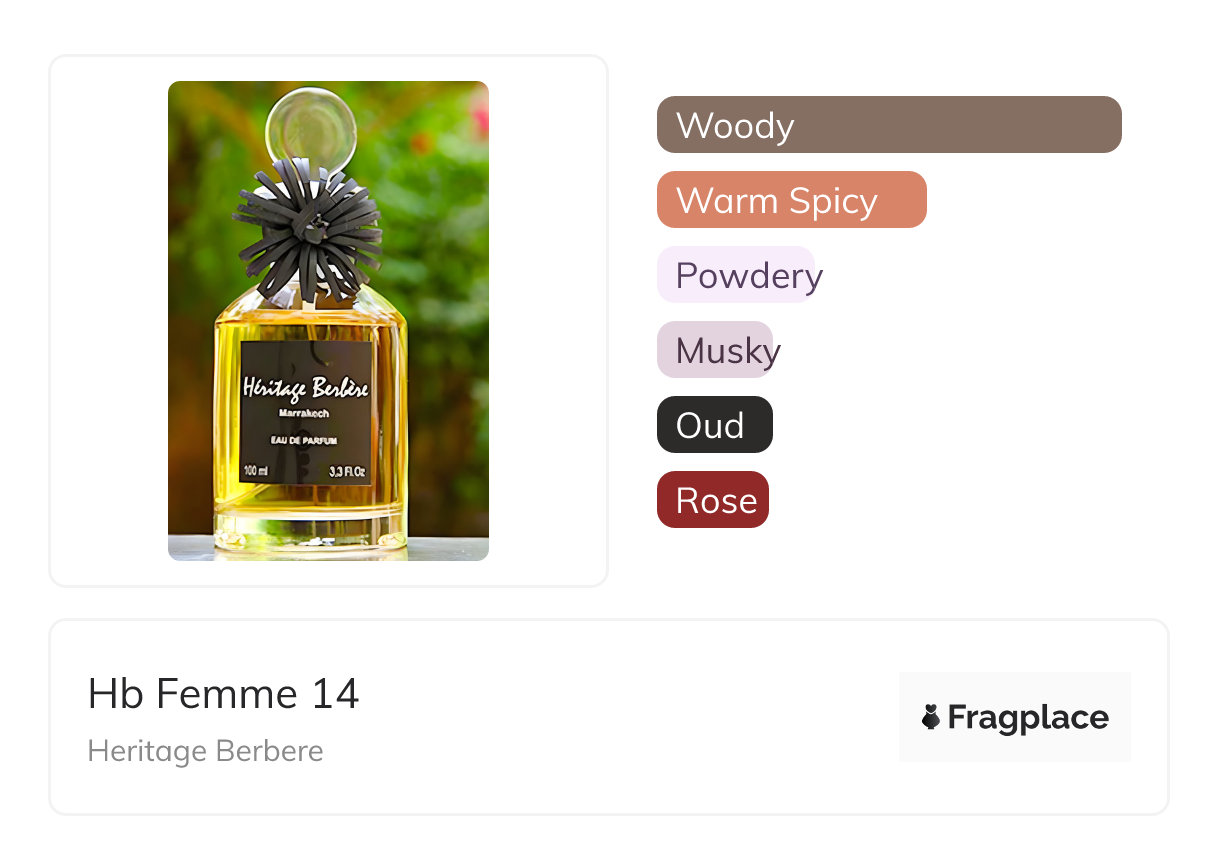
Task: Choose the Musky accord tag
Action: (x=718, y=350)
